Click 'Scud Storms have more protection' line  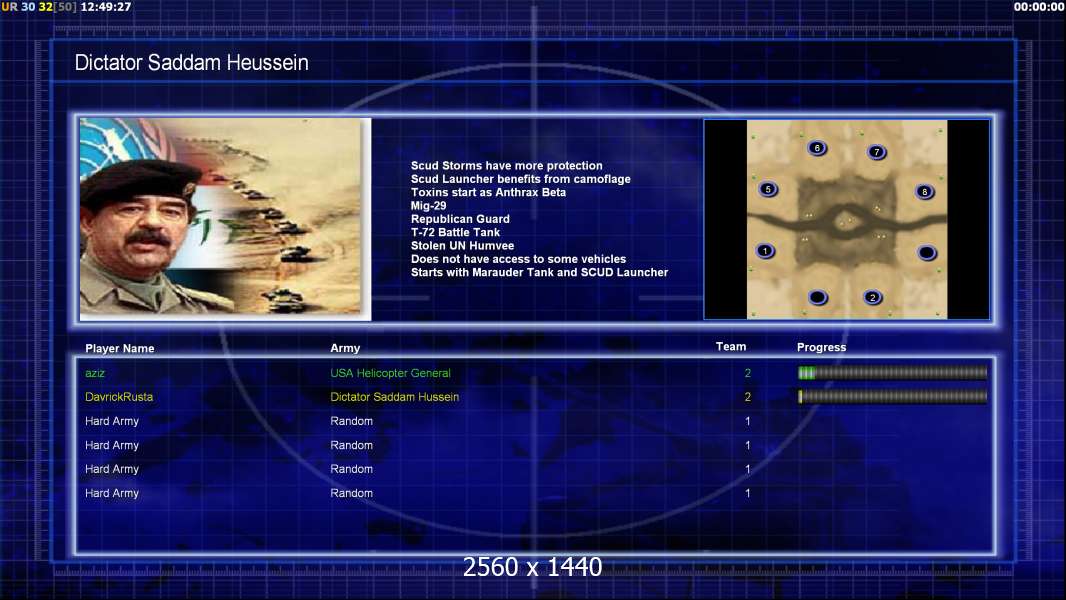[506, 166]
